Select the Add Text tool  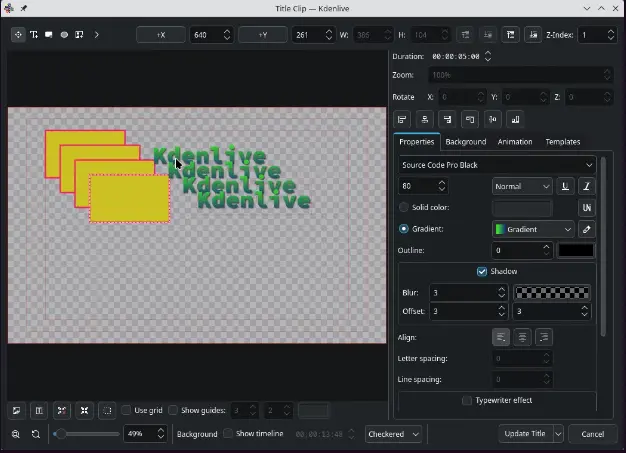(34, 35)
